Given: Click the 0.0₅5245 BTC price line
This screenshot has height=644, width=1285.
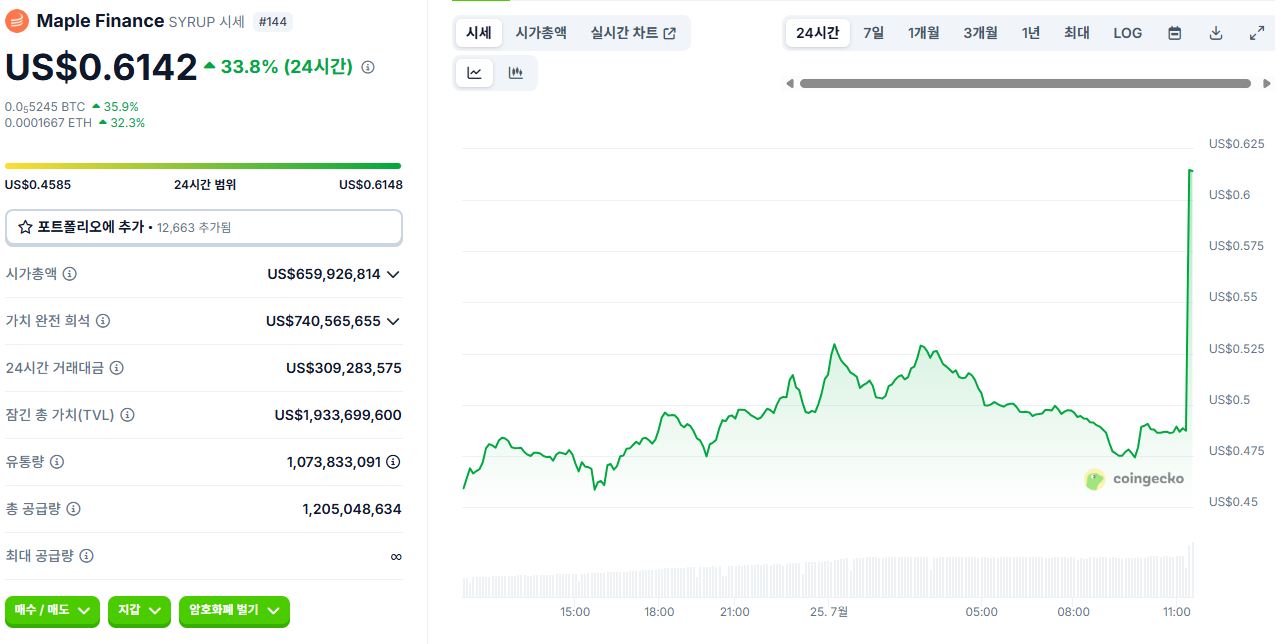Looking at the screenshot, I should [72, 106].
